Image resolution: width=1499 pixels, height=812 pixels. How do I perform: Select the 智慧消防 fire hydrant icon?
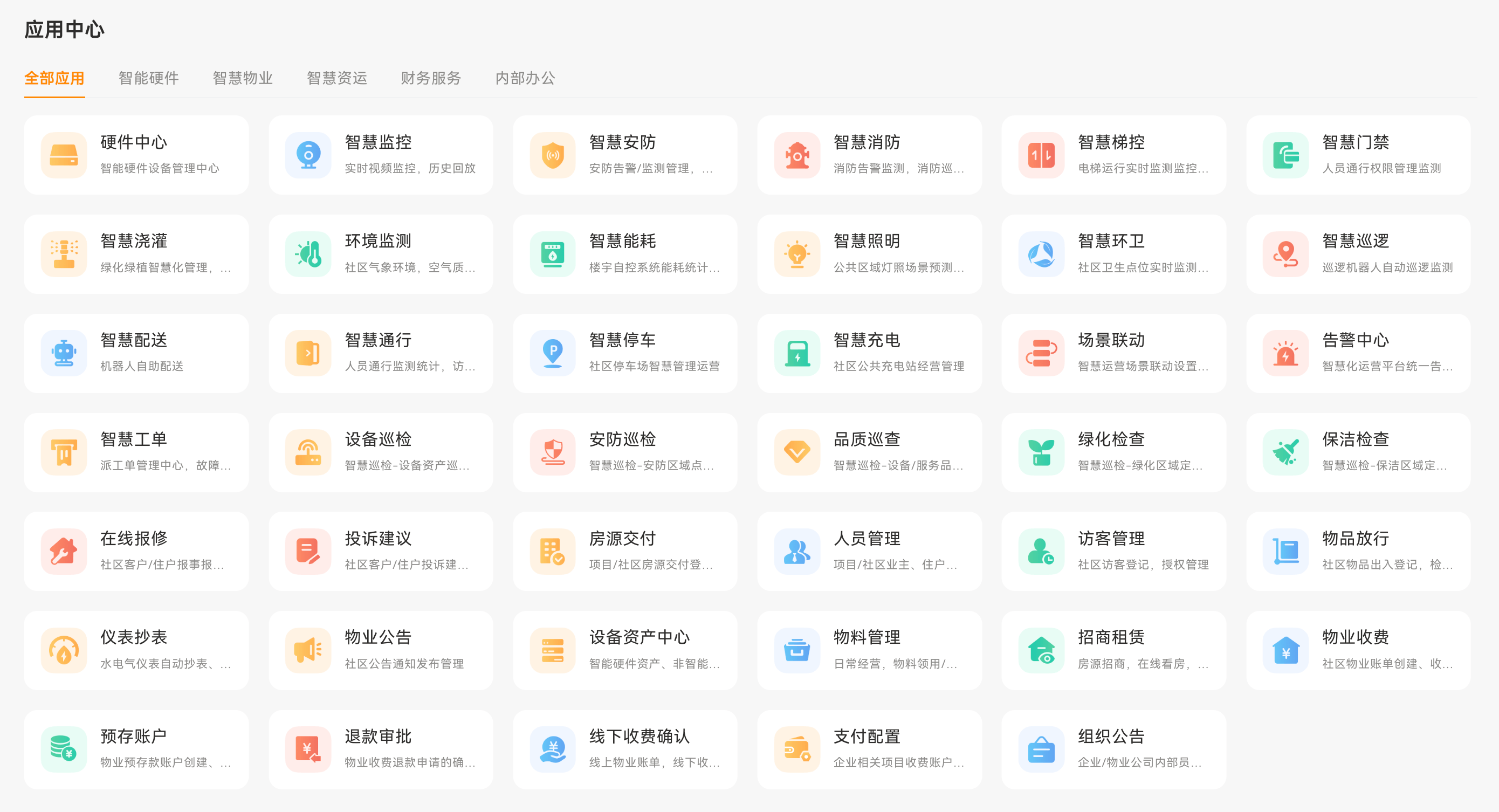pyautogui.click(x=797, y=155)
